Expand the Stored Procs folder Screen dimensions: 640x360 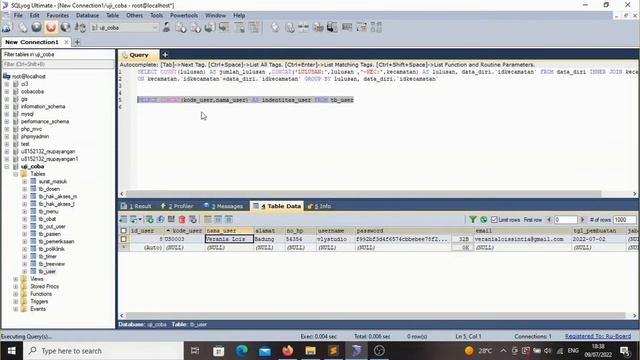[x=16, y=287]
